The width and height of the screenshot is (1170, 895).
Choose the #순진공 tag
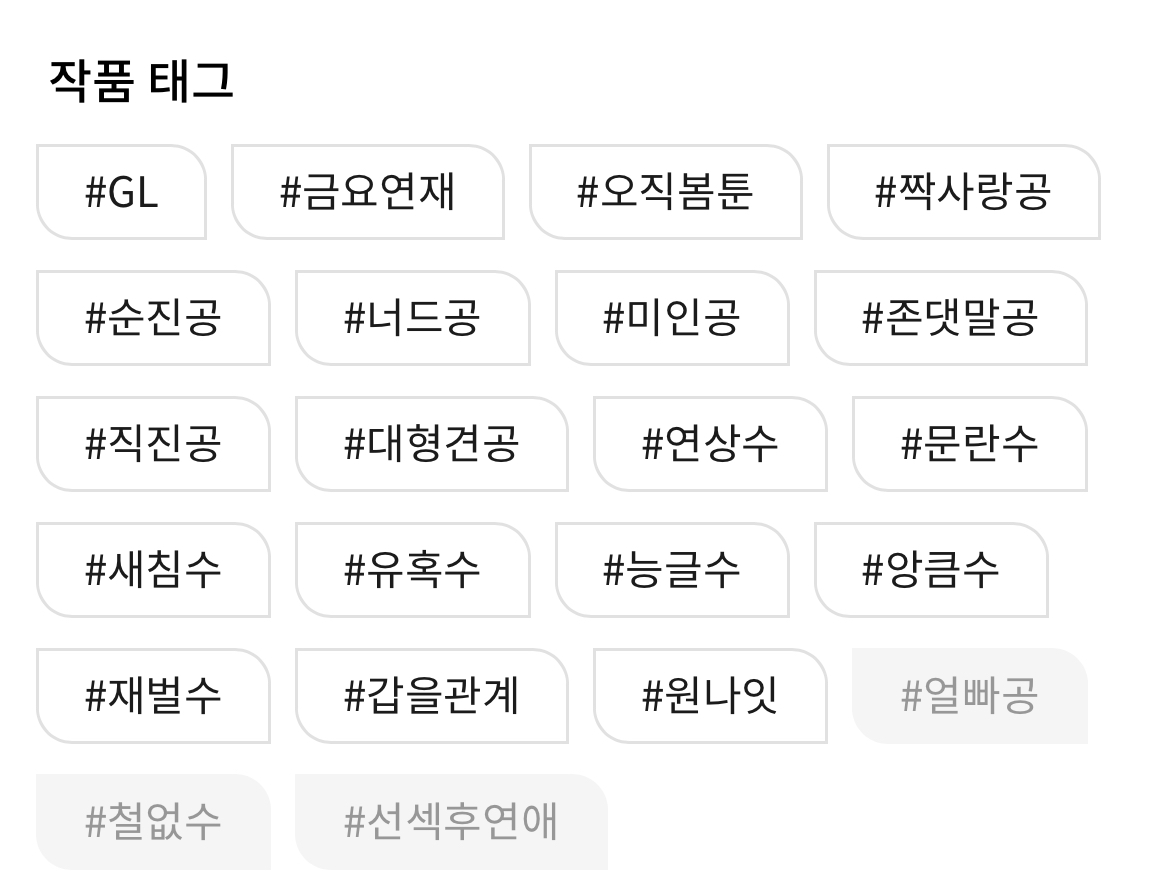pos(153,318)
